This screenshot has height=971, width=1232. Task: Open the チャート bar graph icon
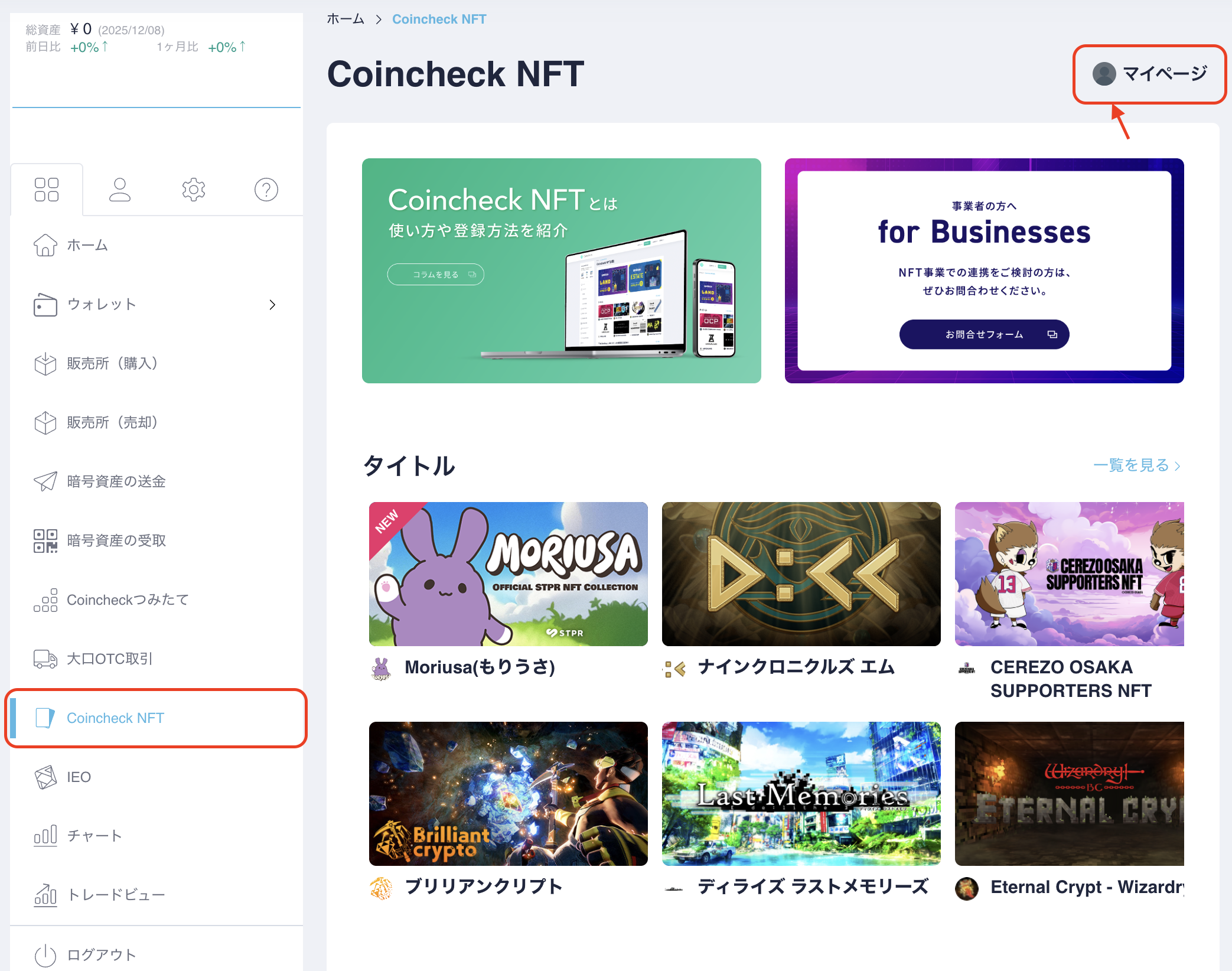point(45,835)
